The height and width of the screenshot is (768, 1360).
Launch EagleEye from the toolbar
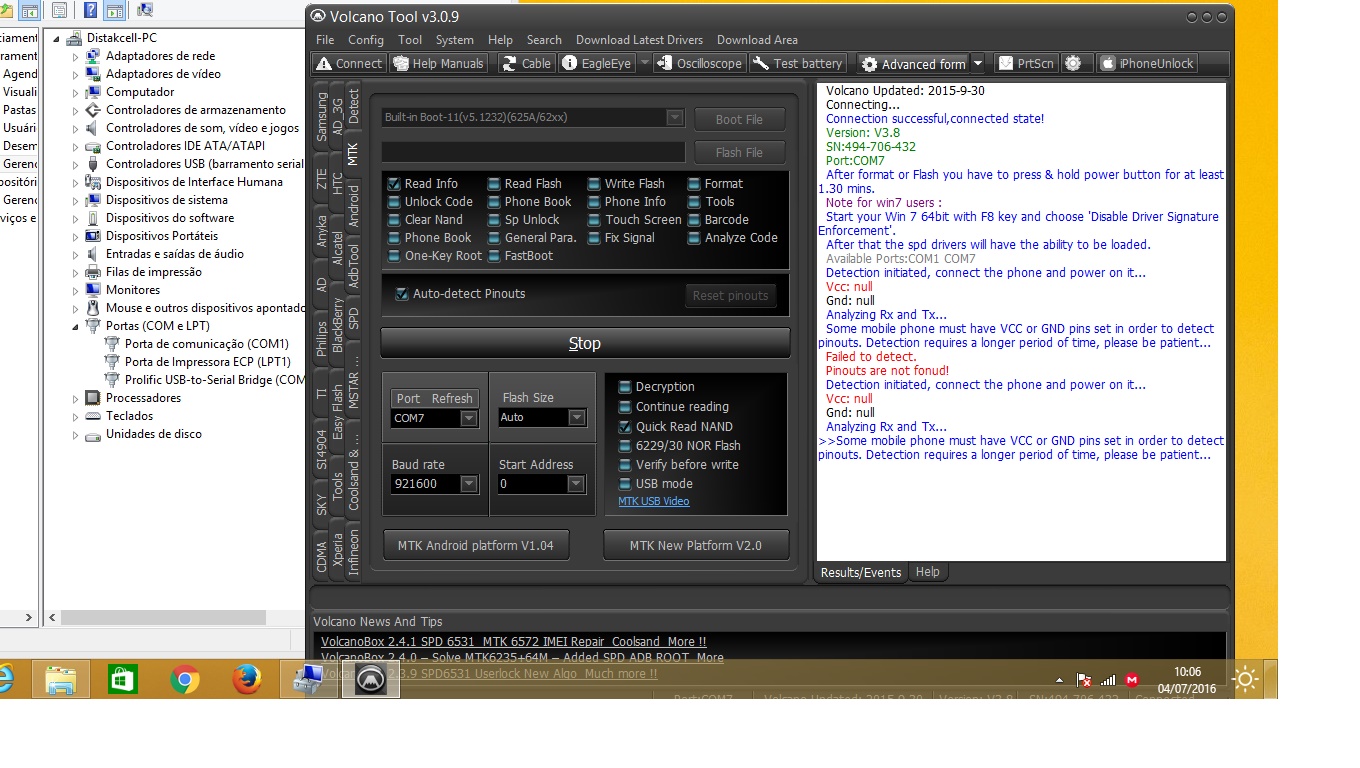coord(597,63)
